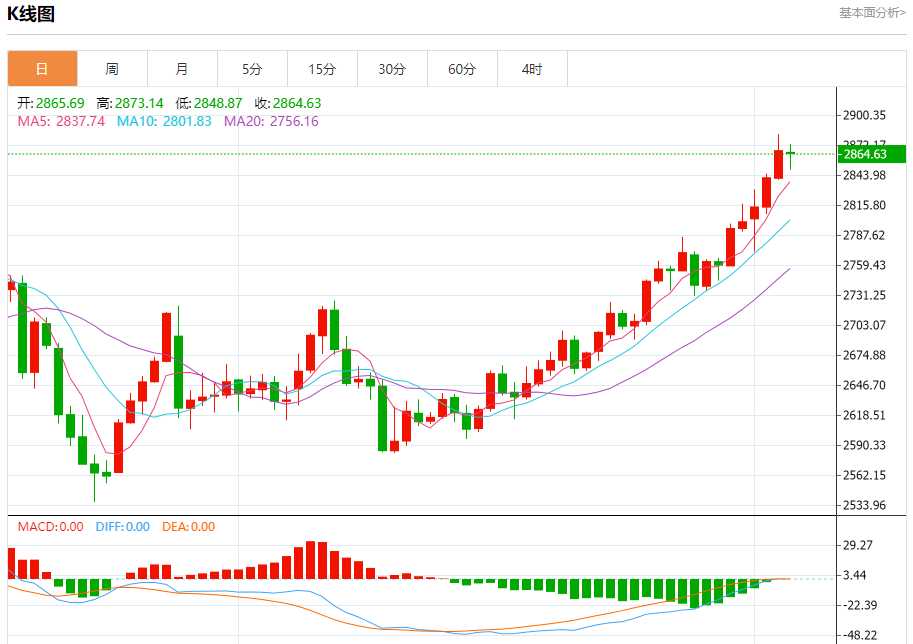Open the 15分 interval tab
The height and width of the screenshot is (644, 913).
322,69
